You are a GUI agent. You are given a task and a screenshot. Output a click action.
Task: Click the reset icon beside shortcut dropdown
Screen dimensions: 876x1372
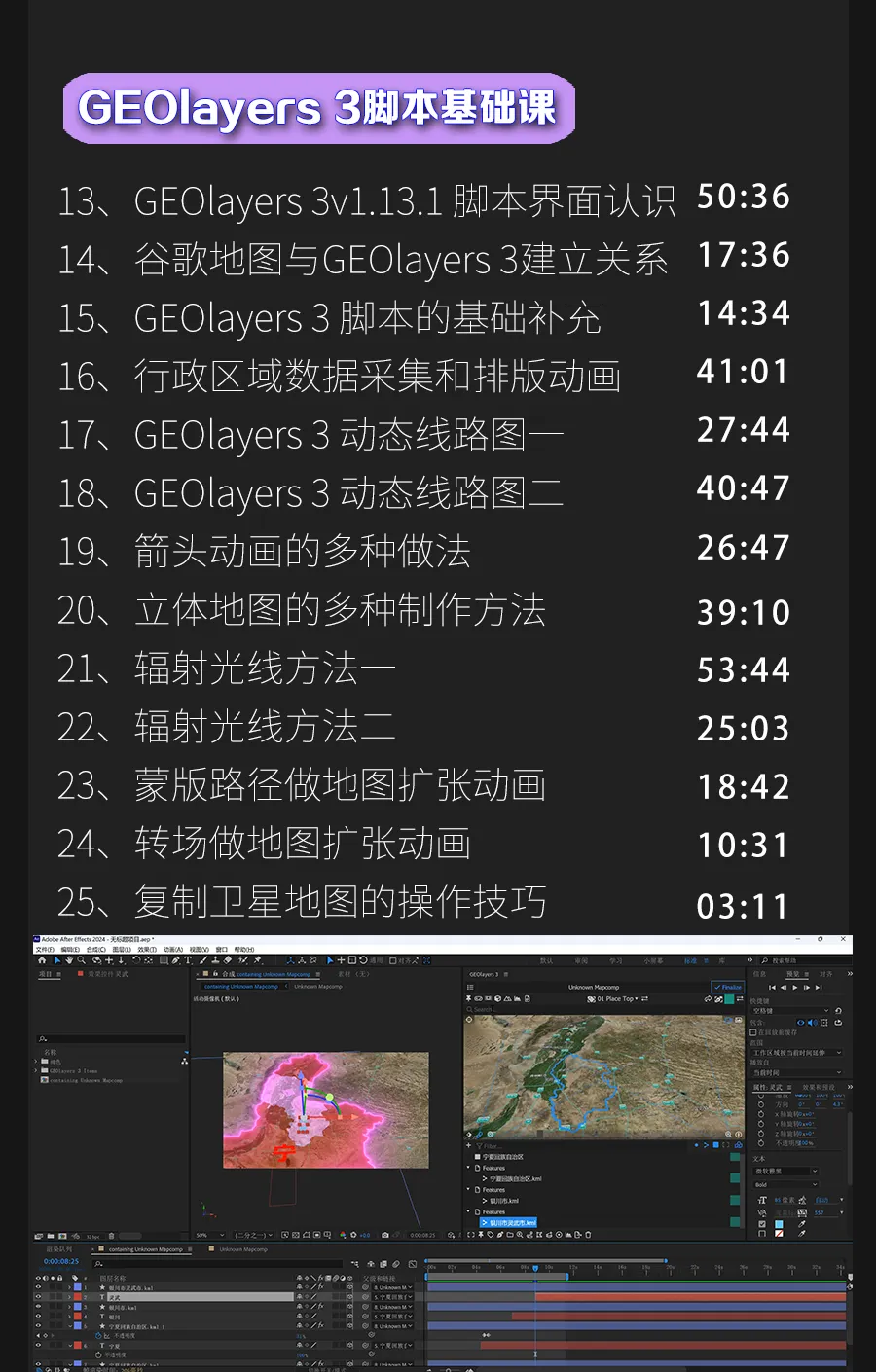click(838, 1011)
